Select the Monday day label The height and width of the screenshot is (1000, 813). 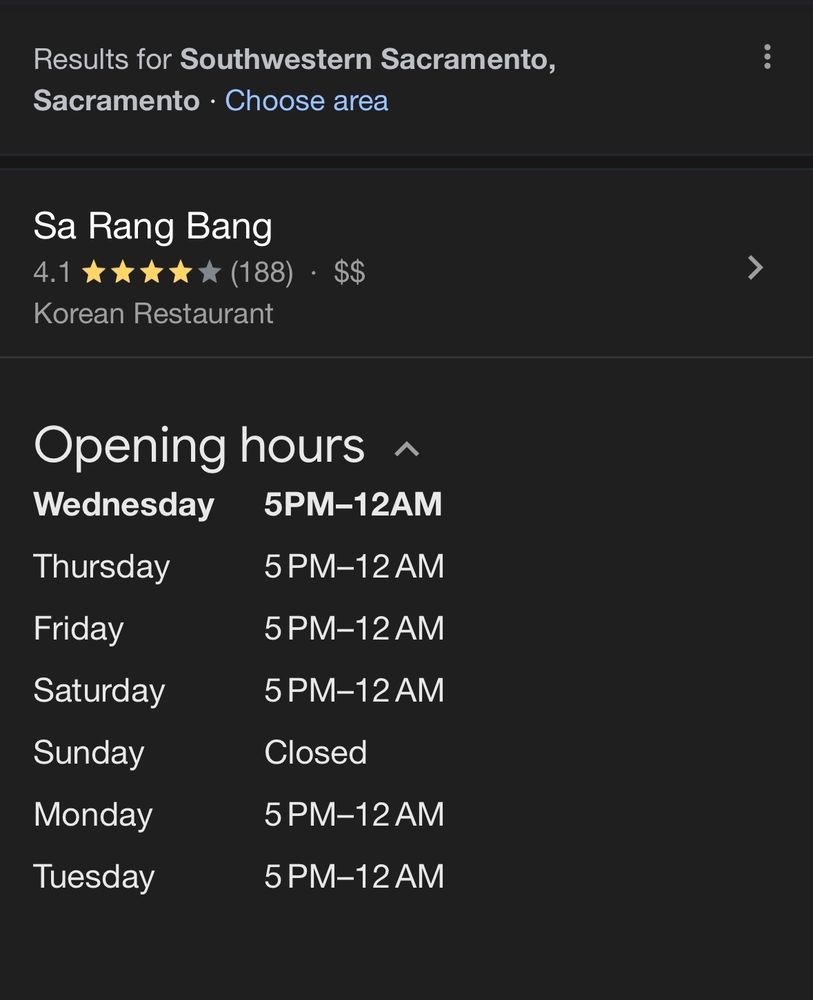coord(93,815)
